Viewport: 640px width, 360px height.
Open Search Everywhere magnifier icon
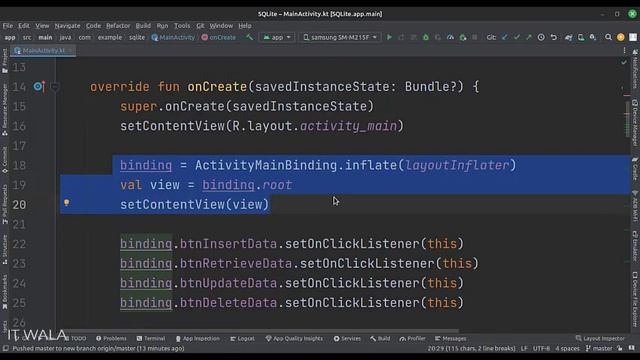point(608,37)
